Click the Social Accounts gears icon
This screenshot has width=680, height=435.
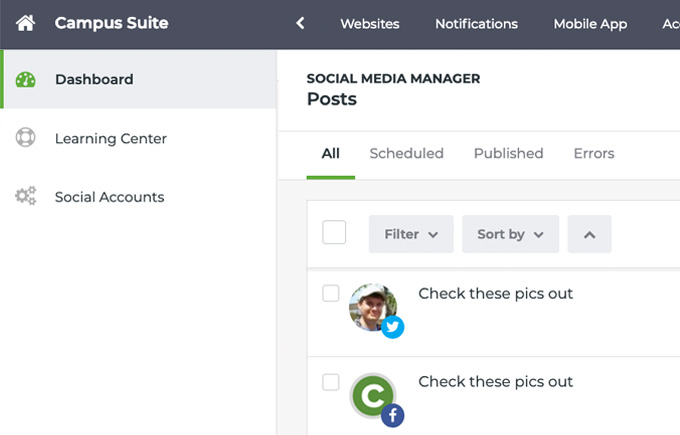(x=26, y=196)
